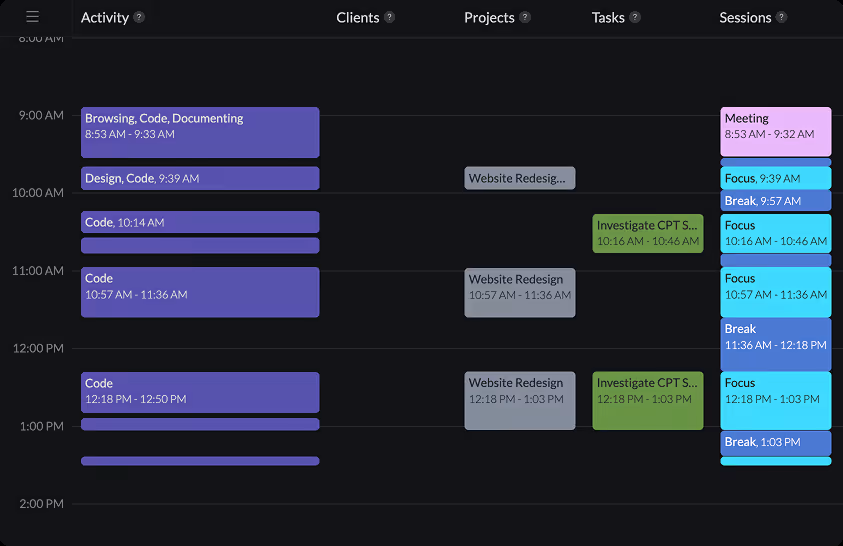The image size is (843, 546).
Task: Select the Code activity 12:18 PM - 12:50 PM
Action: (200, 392)
